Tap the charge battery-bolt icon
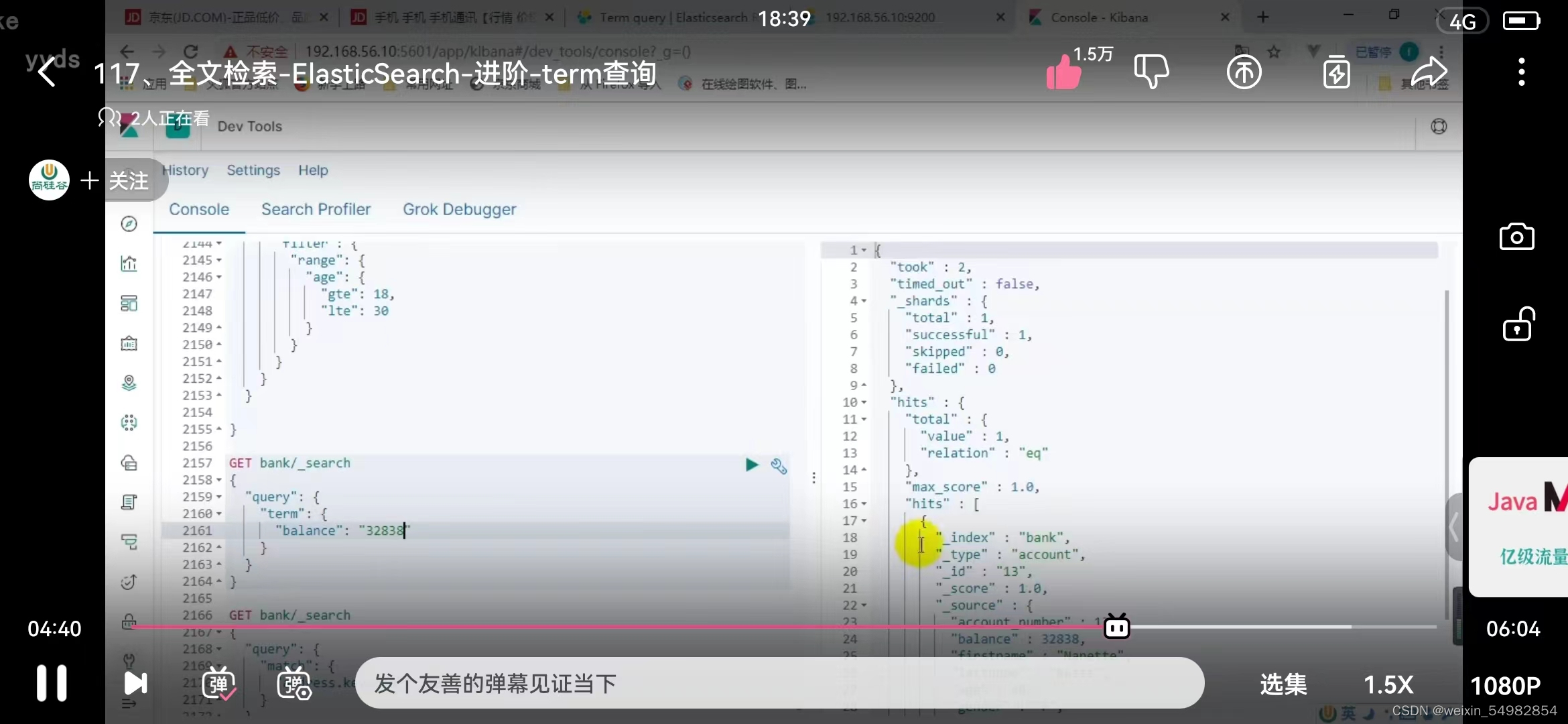1568x724 pixels. tap(1336, 72)
